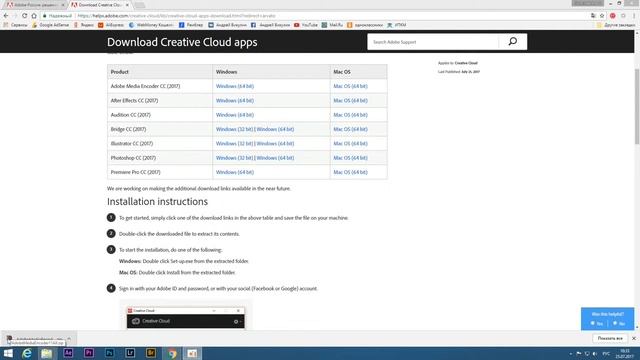Open the clock and date in taskbar

point(624,353)
